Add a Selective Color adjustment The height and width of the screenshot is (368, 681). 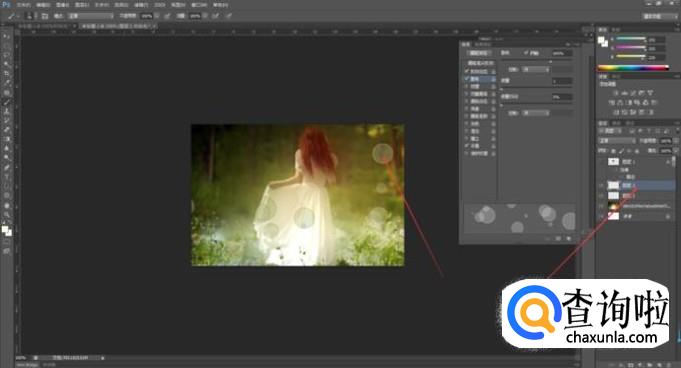click(x=641, y=112)
